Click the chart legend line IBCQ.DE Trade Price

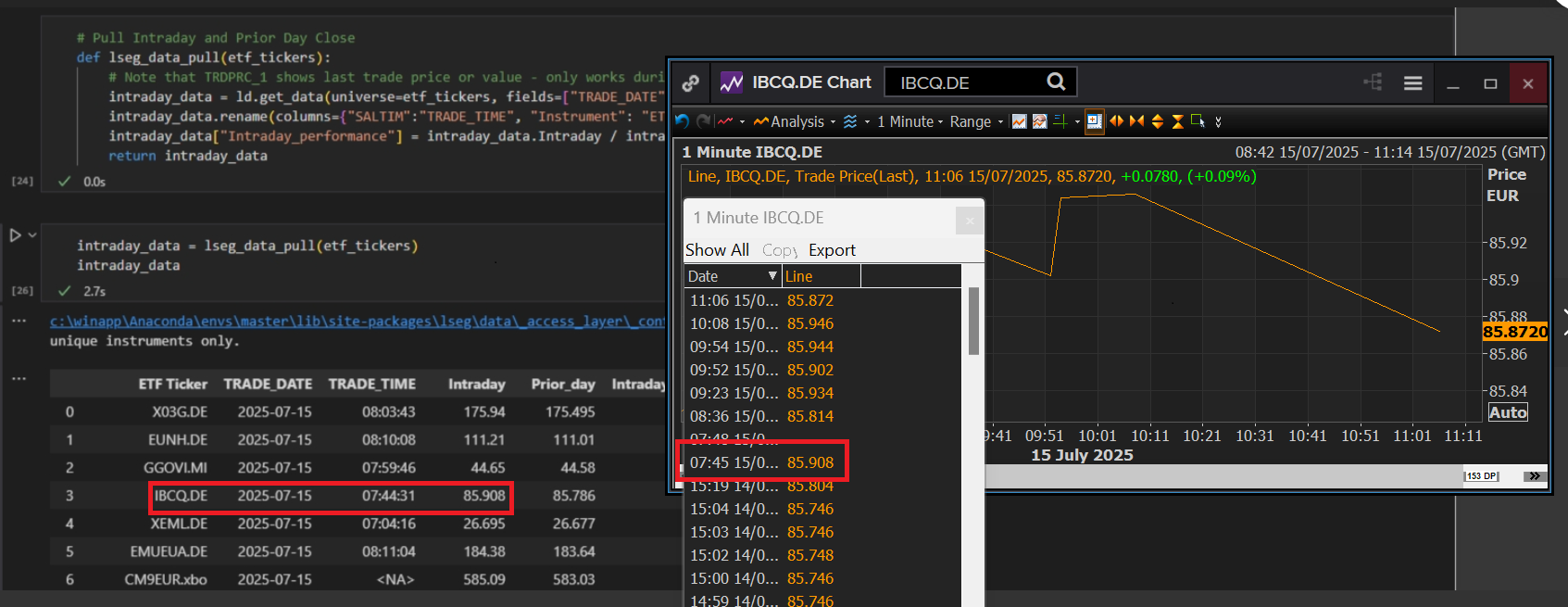pyautogui.click(x=972, y=176)
